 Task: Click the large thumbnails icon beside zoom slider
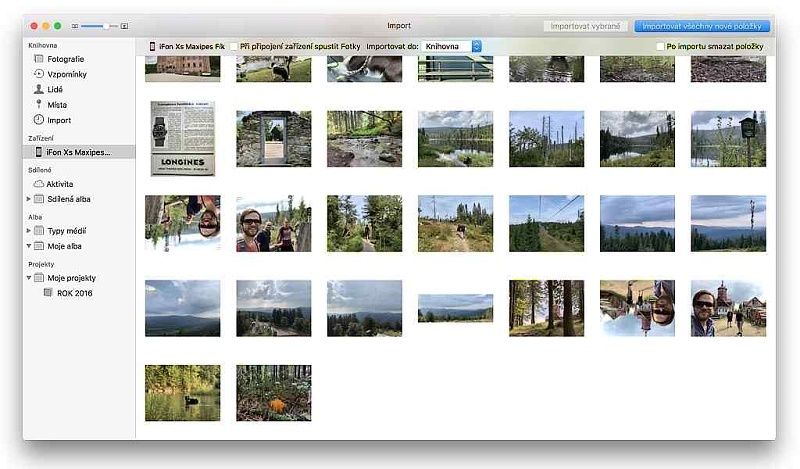coord(124,26)
